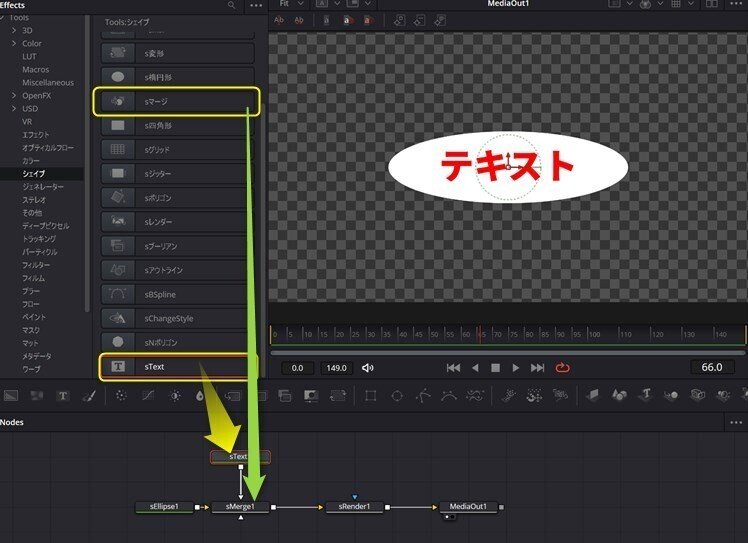
Task: Toggle audio mute speaker button
Action: tap(367, 368)
